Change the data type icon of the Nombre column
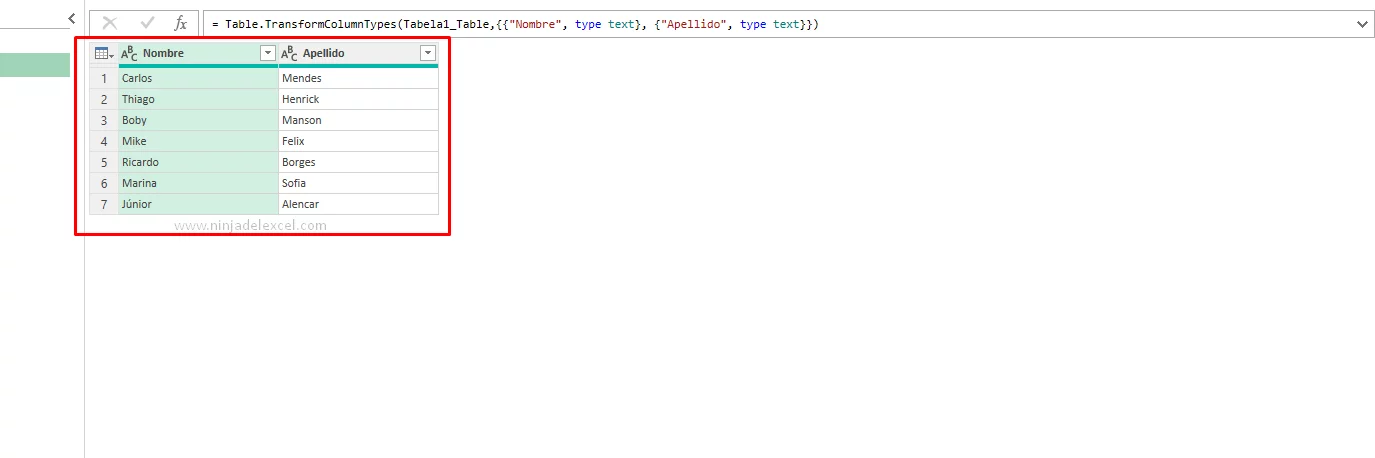This screenshot has width=1375, height=458. tap(130, 53)
